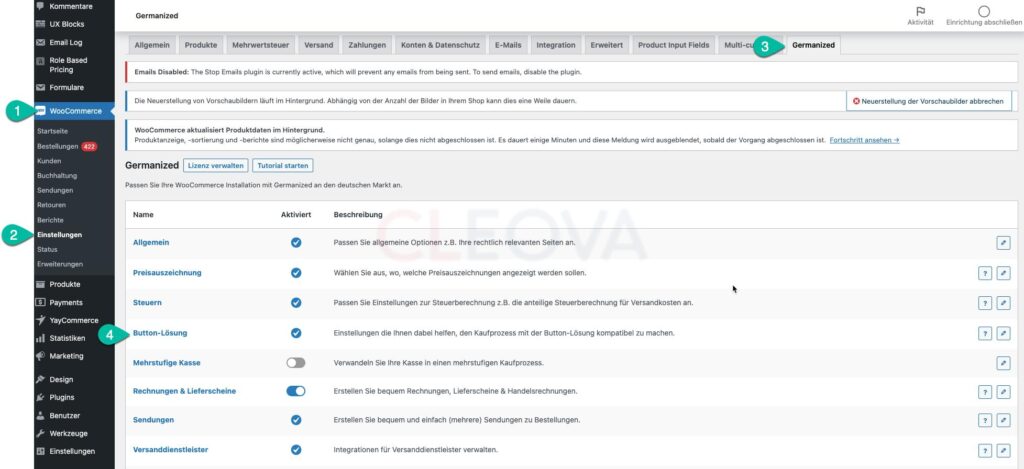Viewport: 1024px width, 469px height.
Task: Click the activated checkmark for Preisauszeichnung
Action: click(296, 273)
